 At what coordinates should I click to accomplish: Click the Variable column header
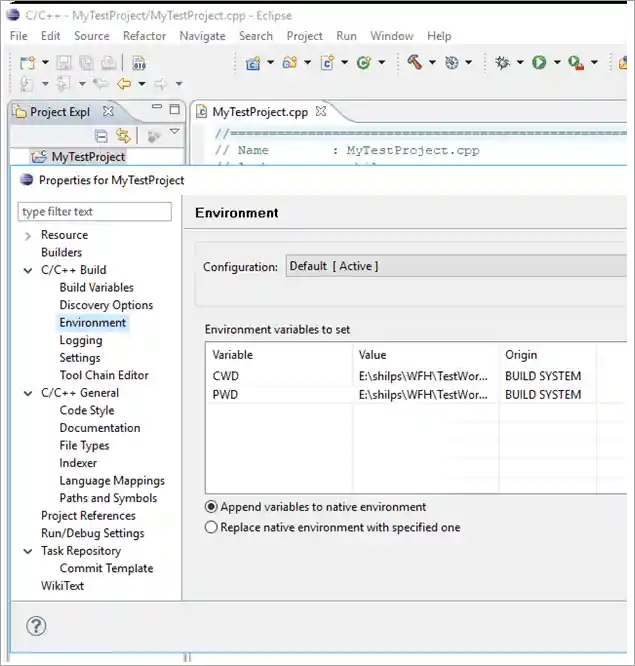tap(279, 355)
